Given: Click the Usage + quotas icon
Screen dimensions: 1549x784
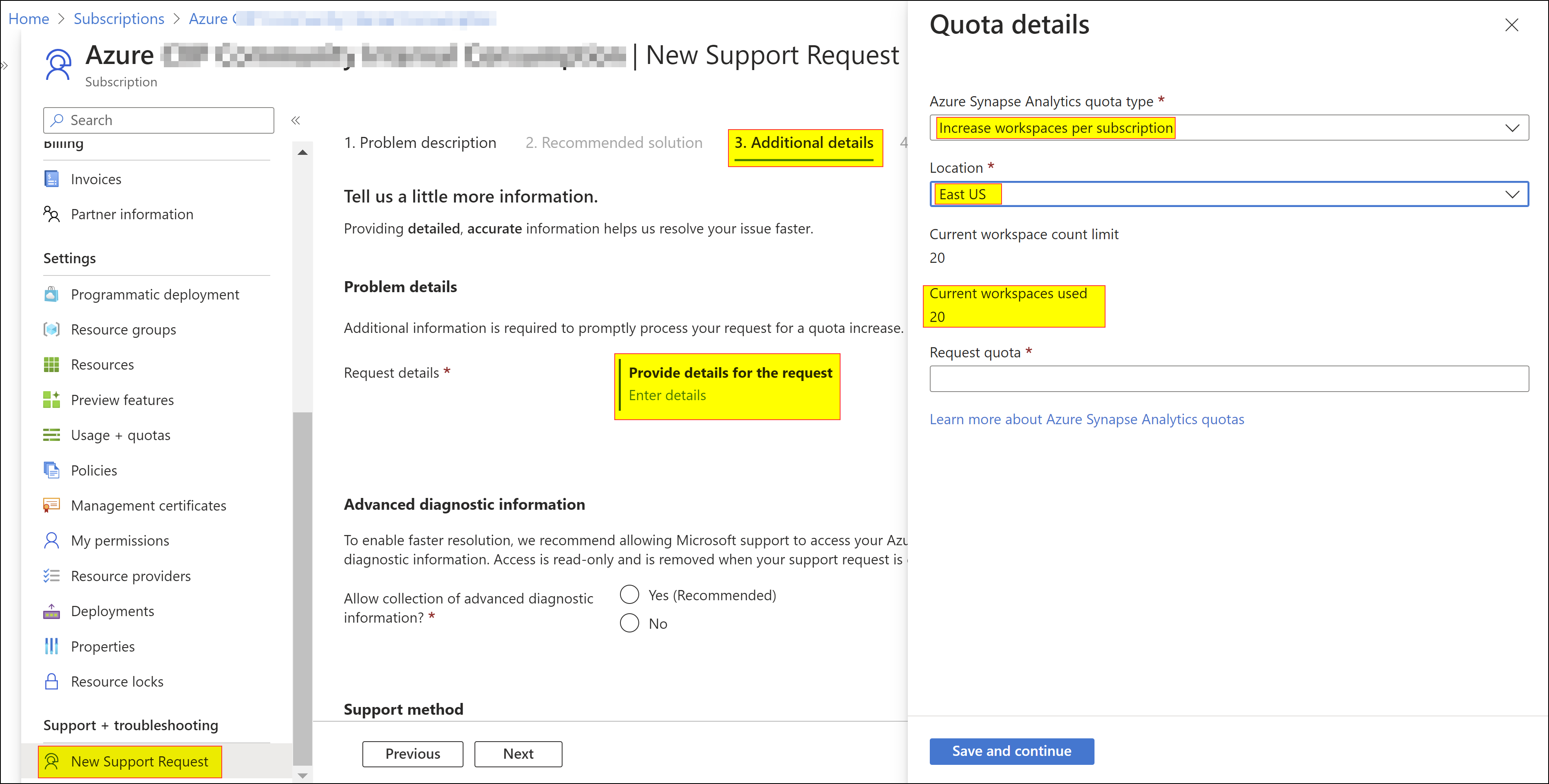Looking at the screenshot, I should pos(52,435).
